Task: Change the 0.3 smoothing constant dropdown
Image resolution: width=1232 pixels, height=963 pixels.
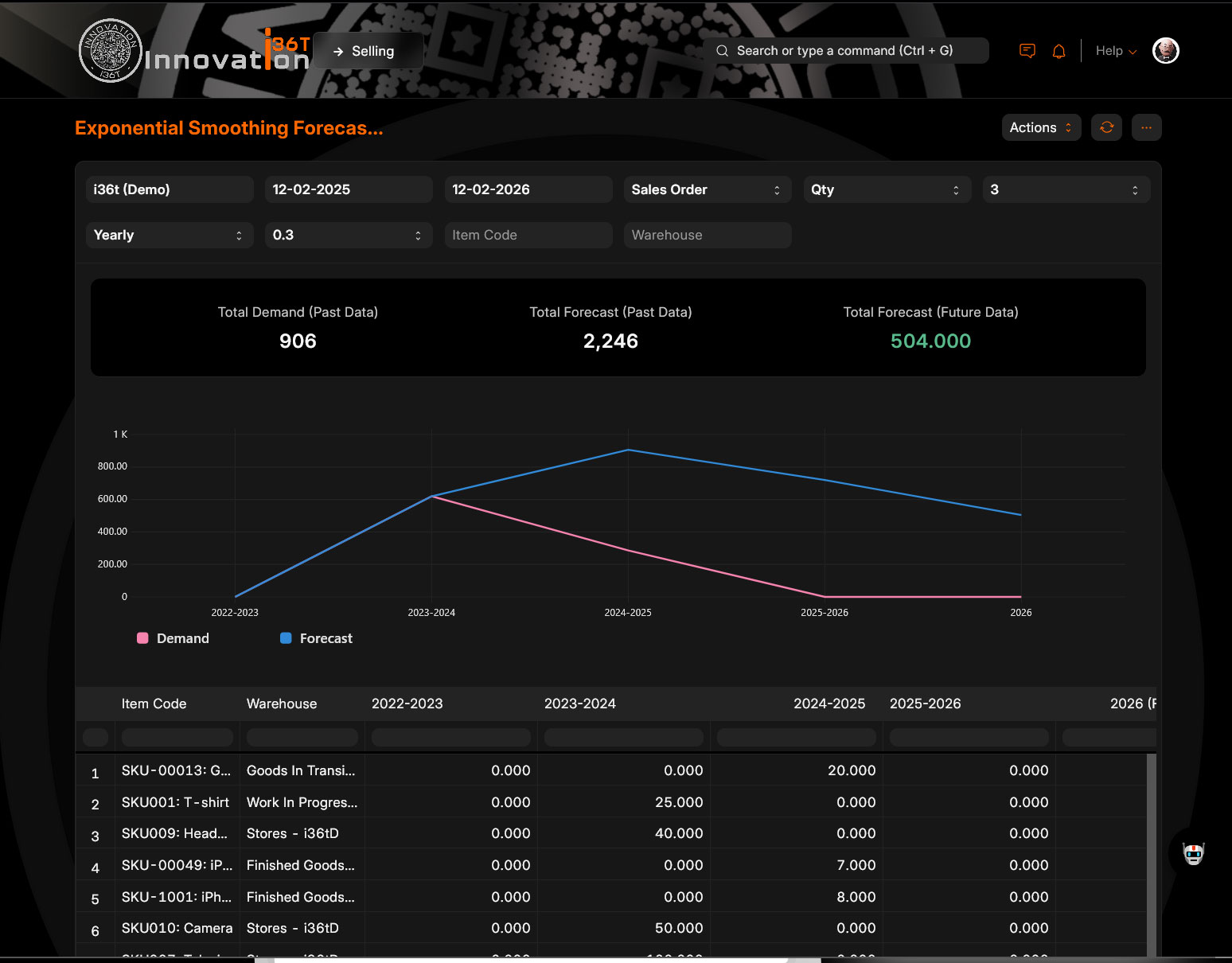Action: tap(348, 235)
